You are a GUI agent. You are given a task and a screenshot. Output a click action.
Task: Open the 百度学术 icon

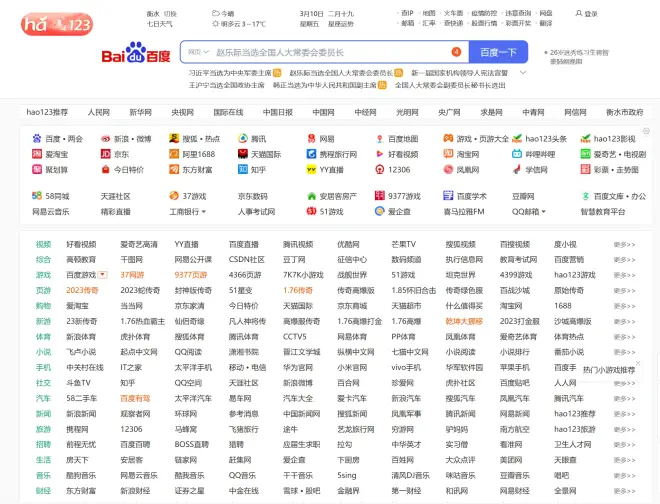(448, 196)
